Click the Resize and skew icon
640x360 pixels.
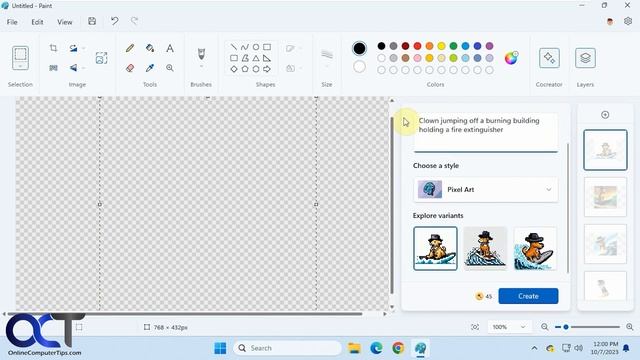coord(53,68)
